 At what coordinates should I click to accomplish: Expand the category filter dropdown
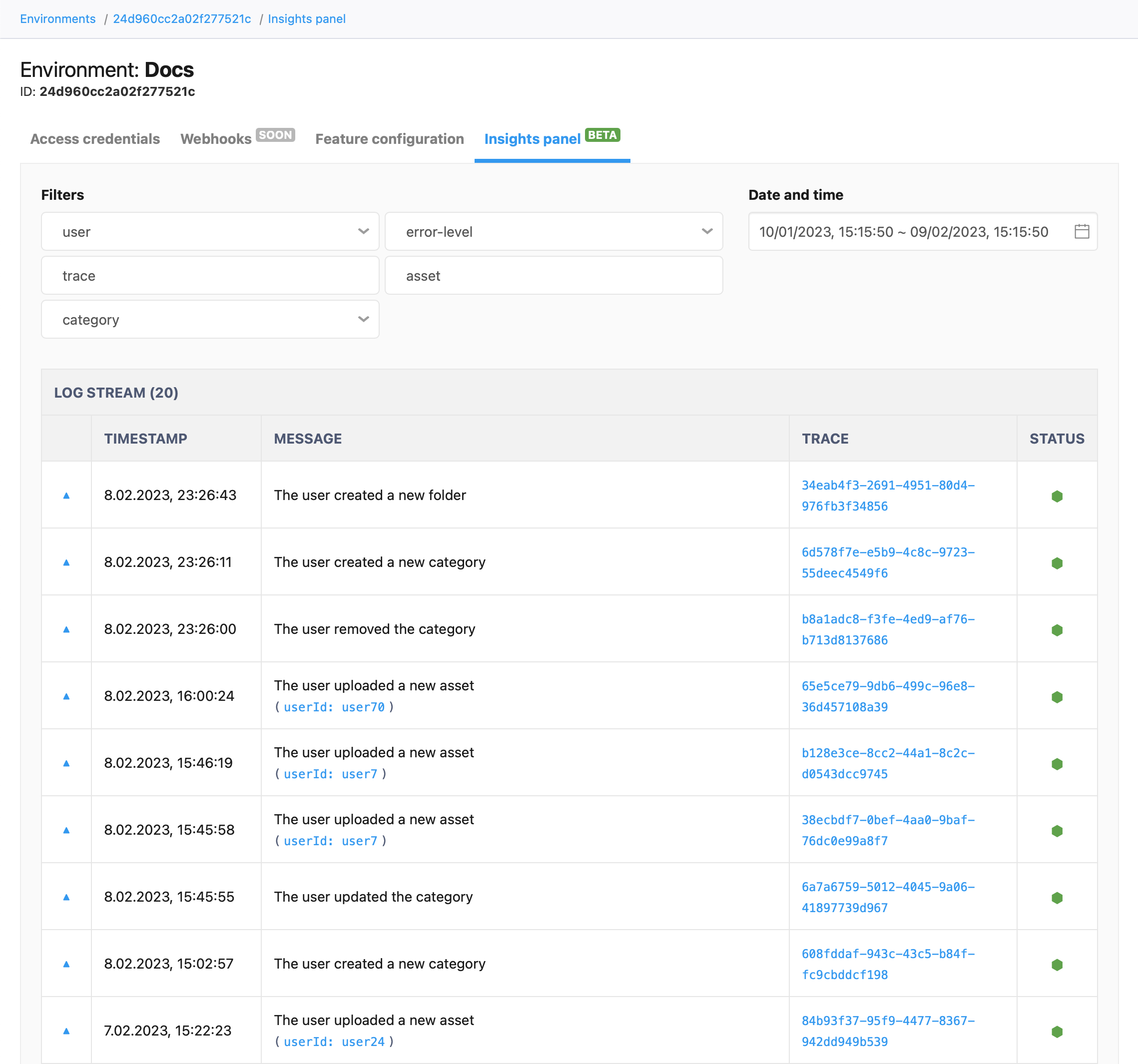coord(209,319)
